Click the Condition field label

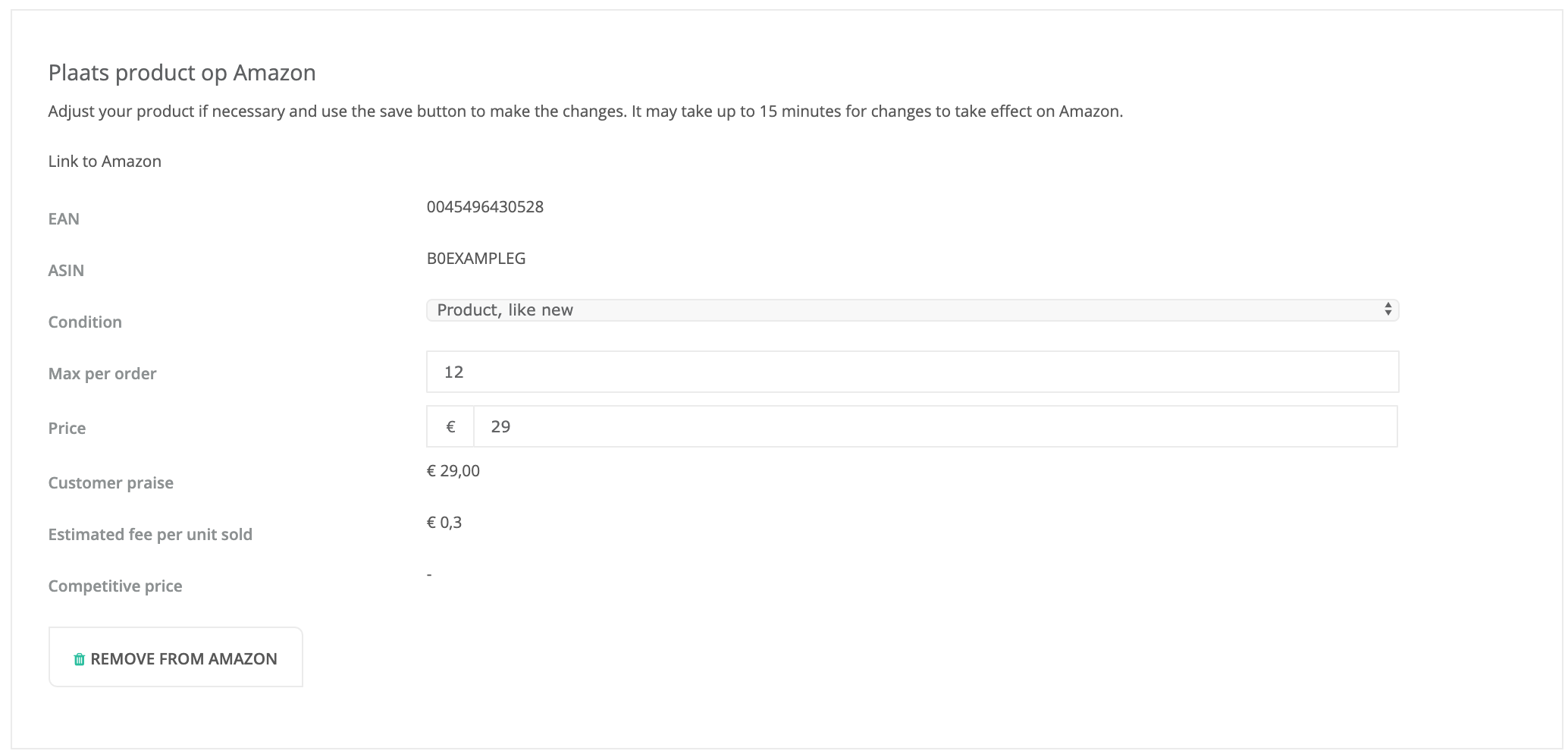click(x=85, y=322)
